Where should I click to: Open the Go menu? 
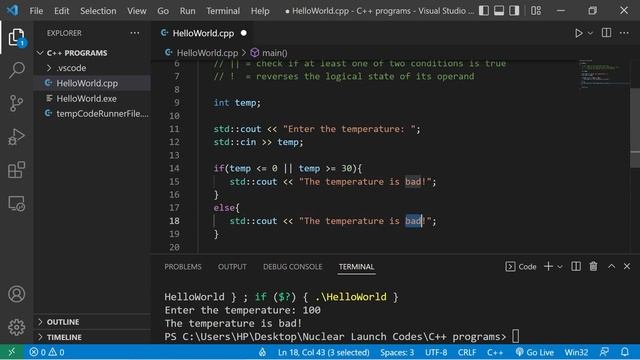(x=163, y=11)
